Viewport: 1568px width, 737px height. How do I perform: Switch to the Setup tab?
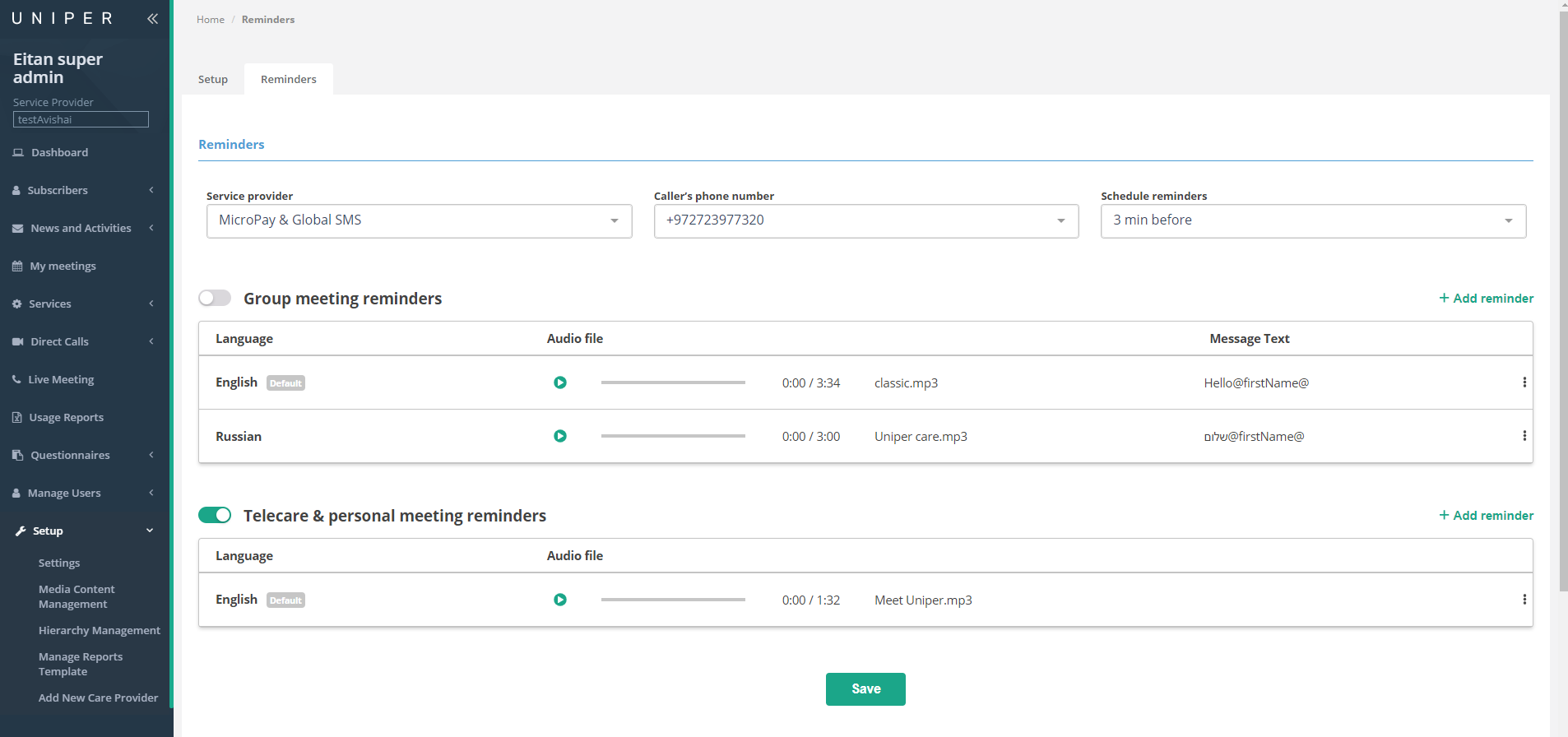point(213,79)
